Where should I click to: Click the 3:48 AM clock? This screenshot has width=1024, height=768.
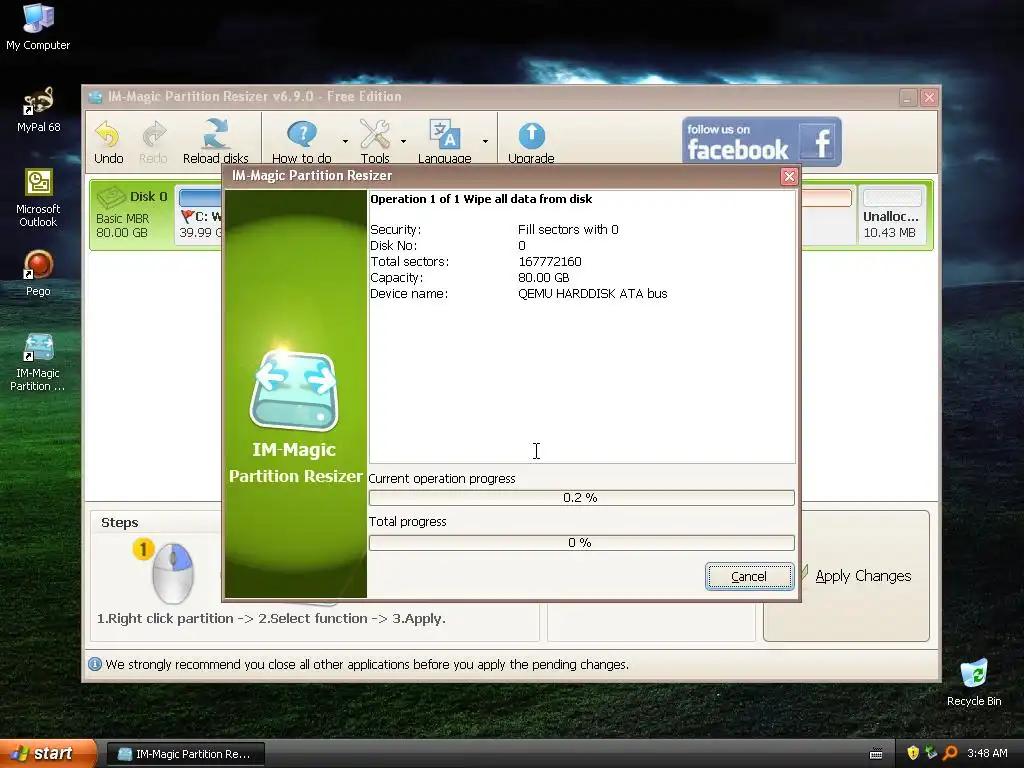point(987,753)
